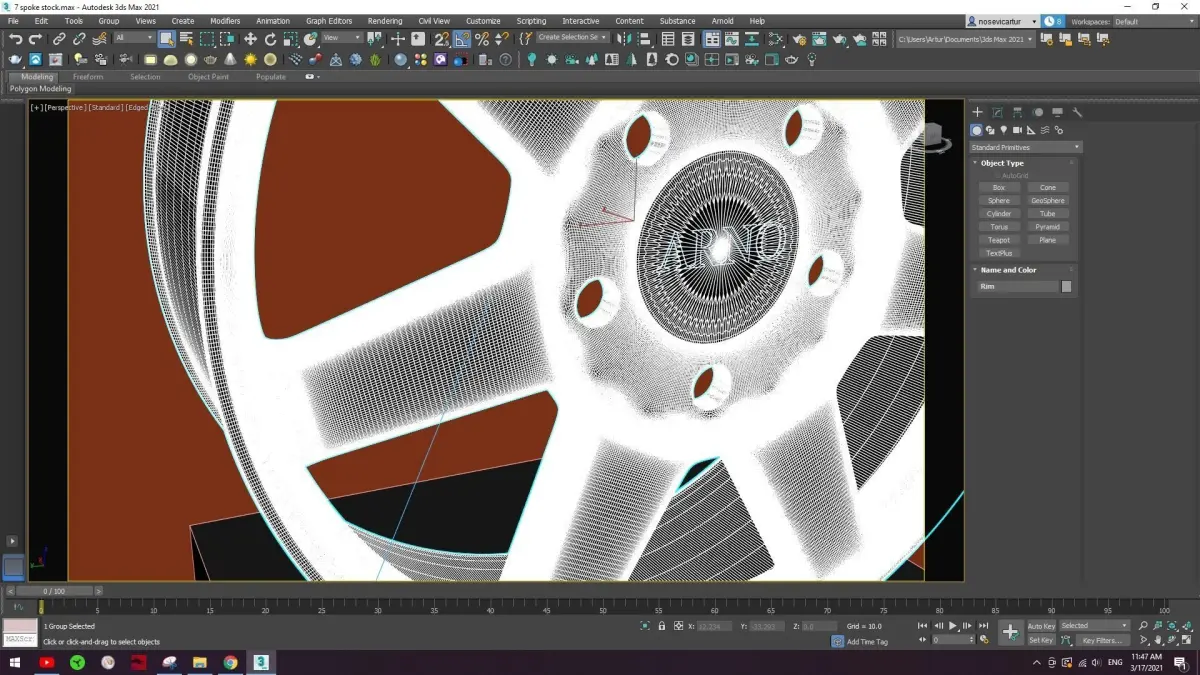Toggle 3D Snaps button

point(442,39)
